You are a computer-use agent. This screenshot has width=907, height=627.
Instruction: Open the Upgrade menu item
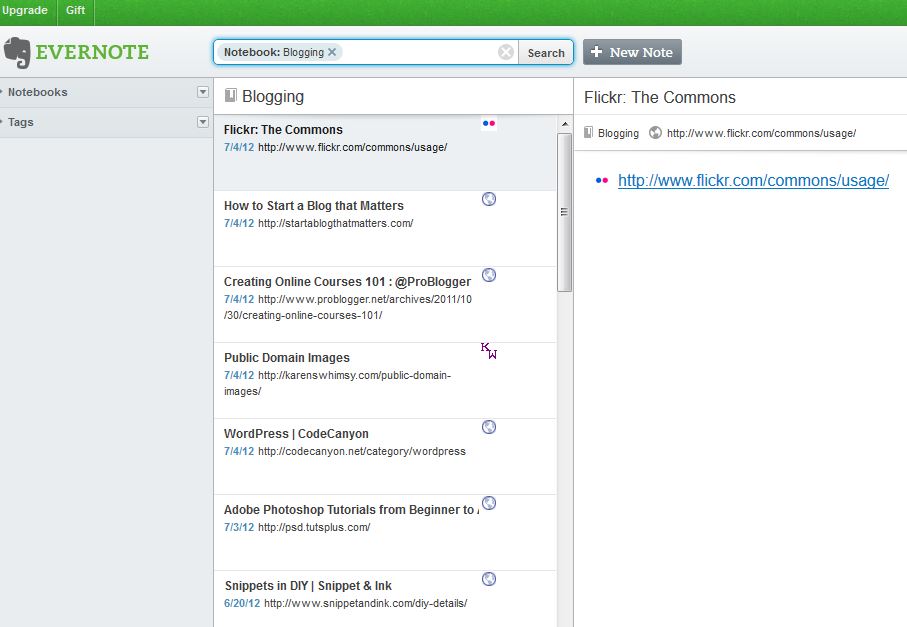tap(25, 10)
